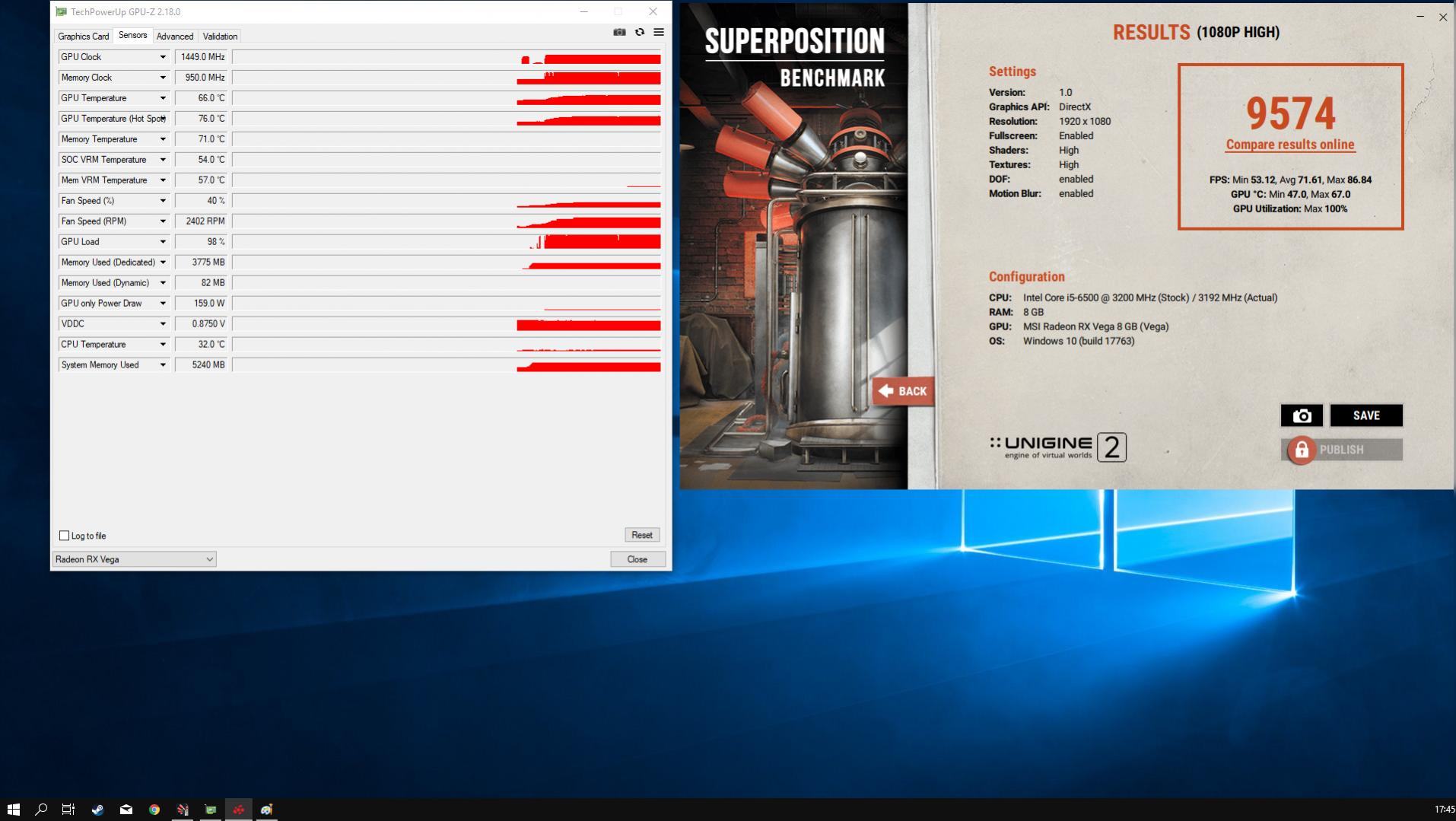Open the Mail app on taskbar
Viewport: 1456px width, 821px height.
point(126,809)
